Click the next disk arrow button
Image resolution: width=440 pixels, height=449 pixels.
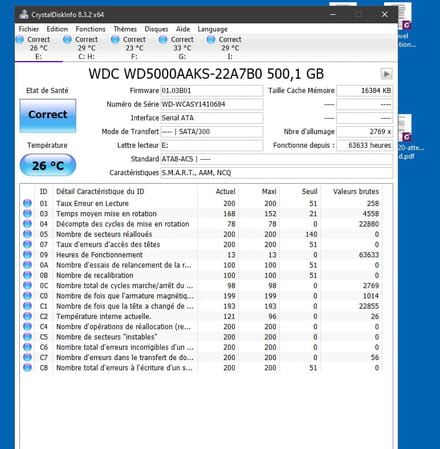(x=386, y=74)
